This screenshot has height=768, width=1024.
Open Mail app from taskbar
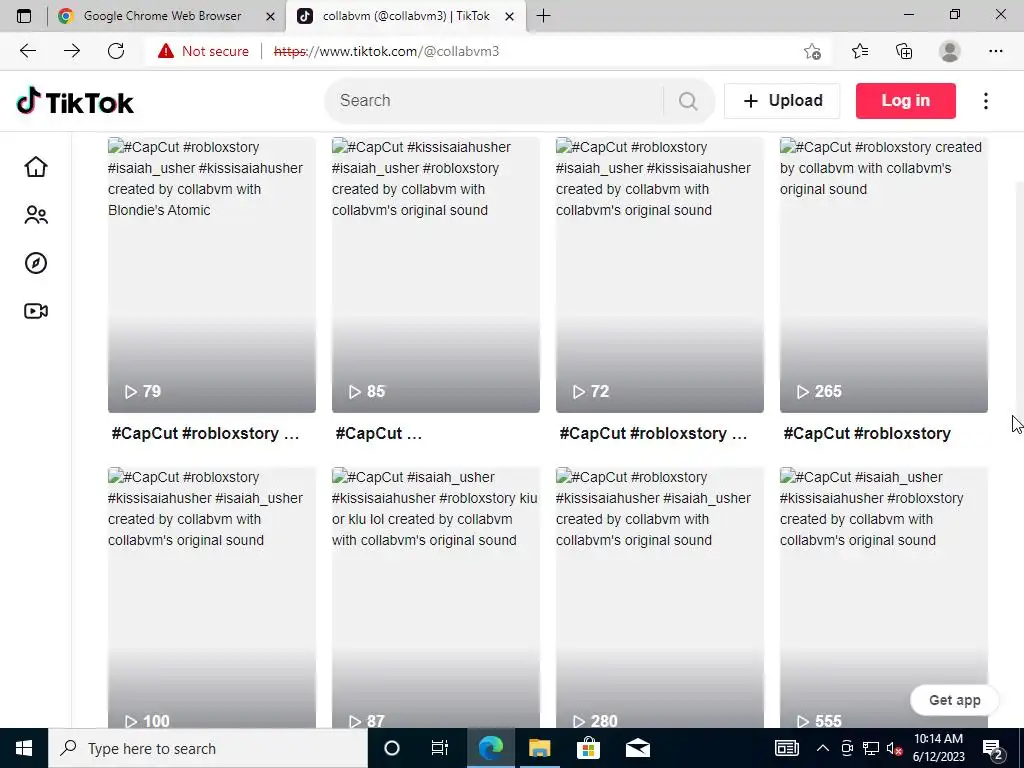coord(637,748)
